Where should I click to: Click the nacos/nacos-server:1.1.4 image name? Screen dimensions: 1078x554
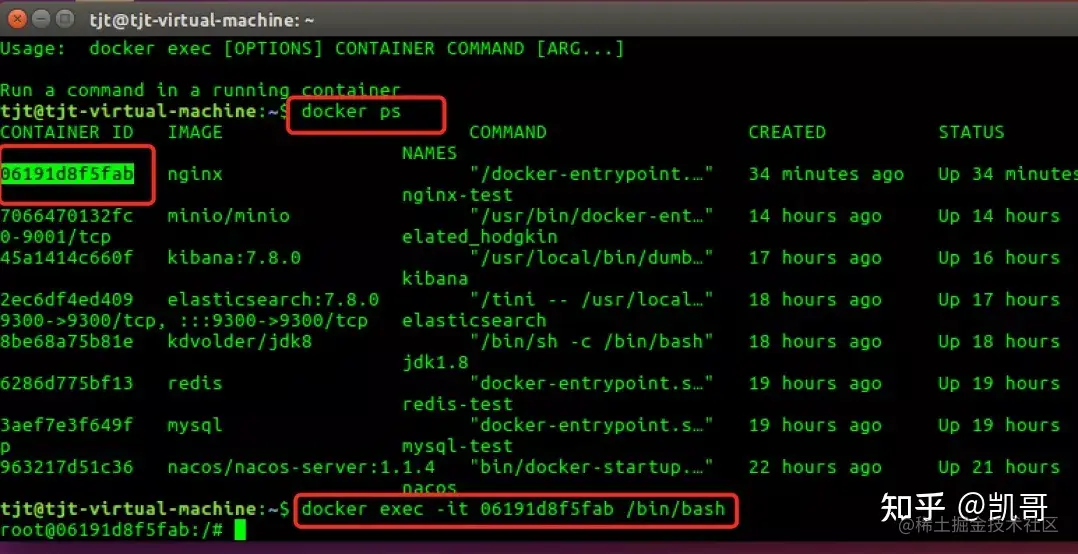(x=301, y=467)
